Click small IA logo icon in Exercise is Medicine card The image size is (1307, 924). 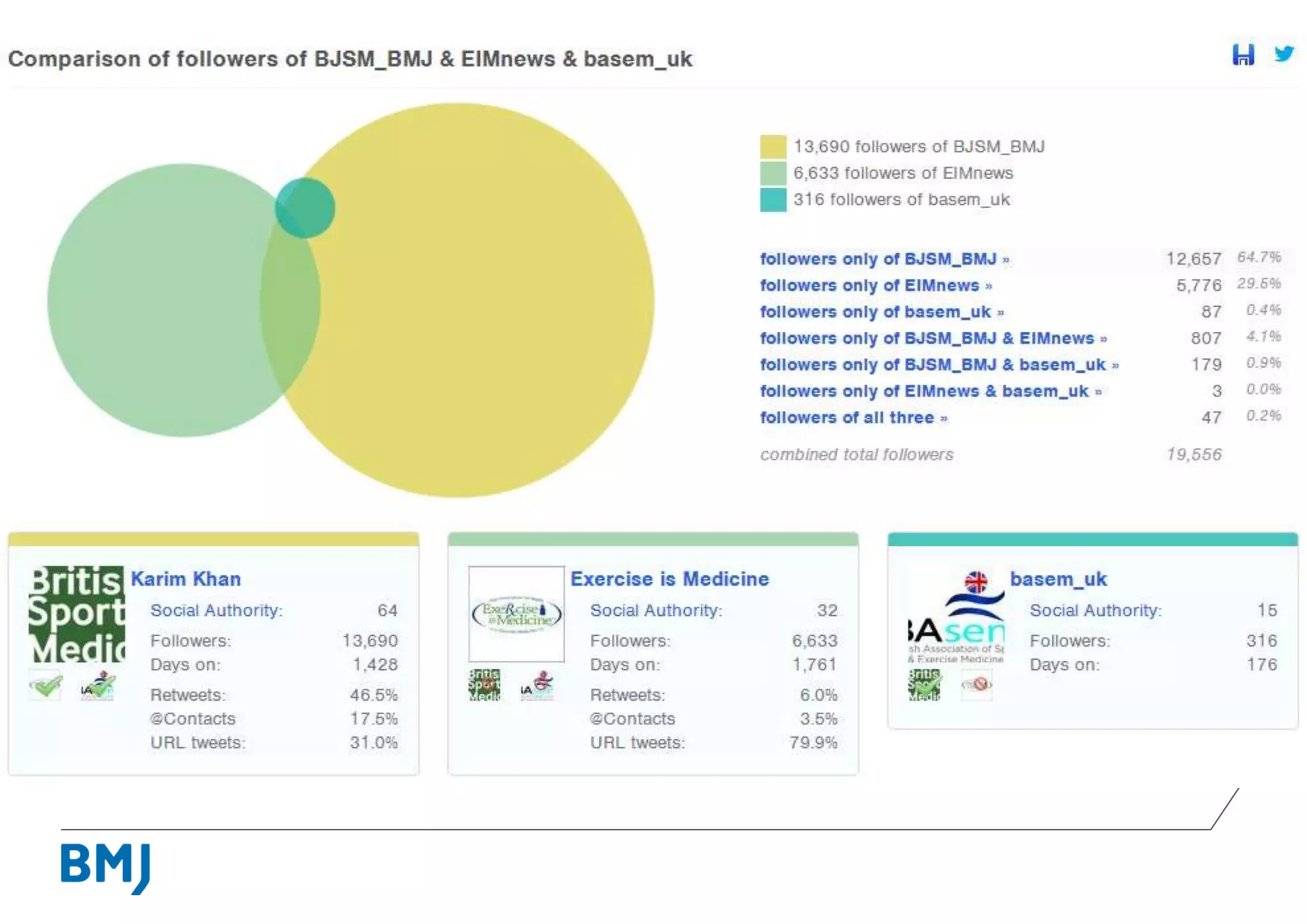pos(537,685)
